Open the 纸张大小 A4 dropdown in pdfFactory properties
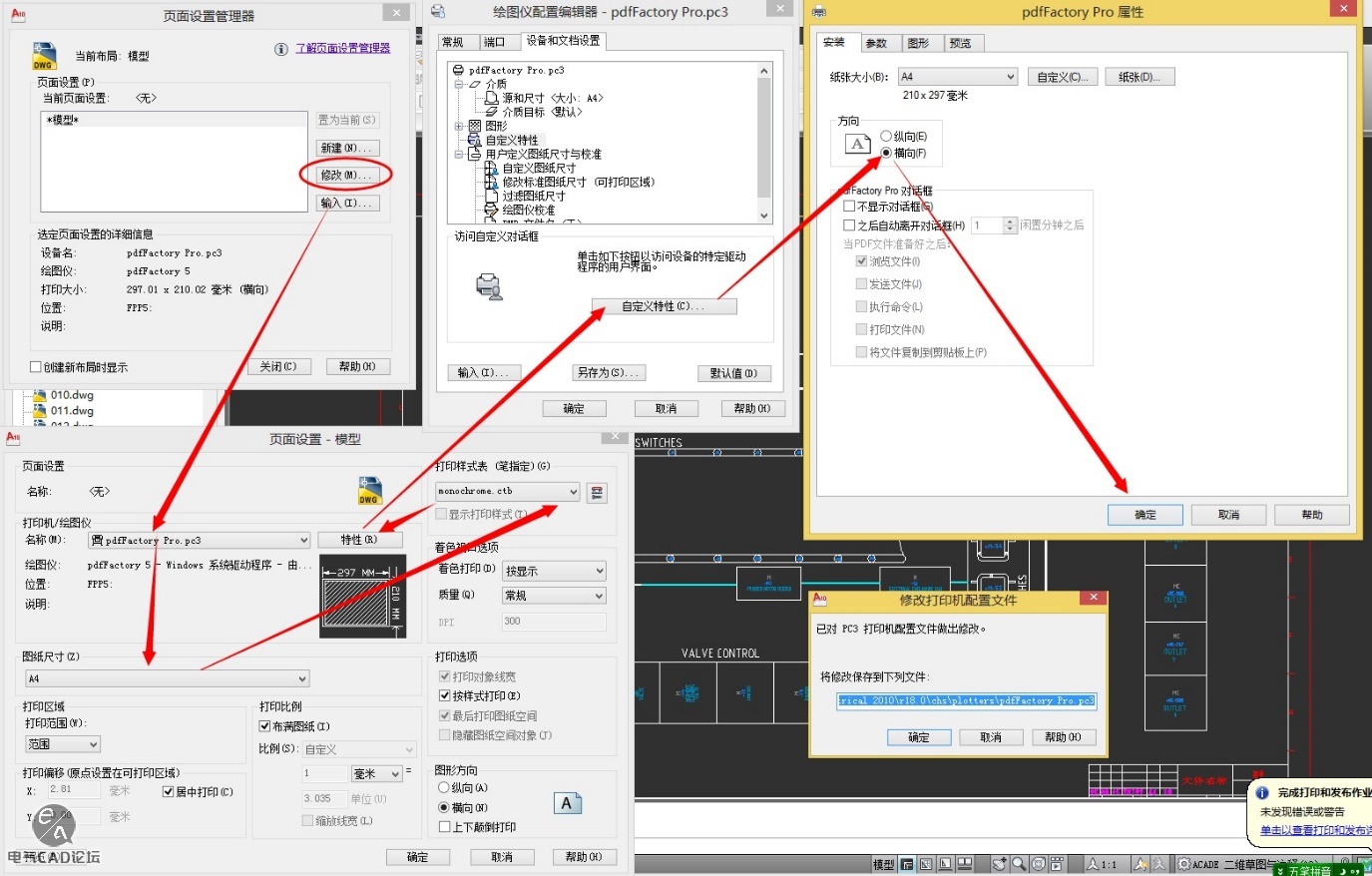The width and height of the screenshot is (1372, 876). [957, 77]
